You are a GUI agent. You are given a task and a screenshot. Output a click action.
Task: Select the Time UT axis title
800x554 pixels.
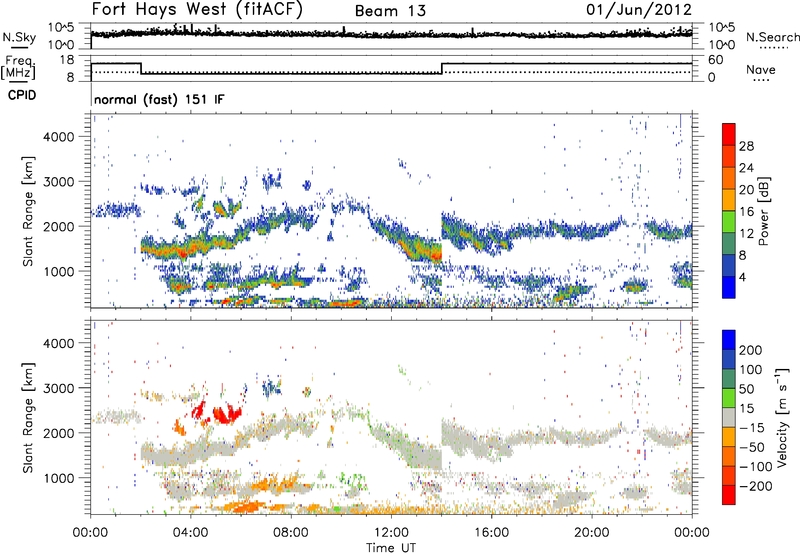391,548
